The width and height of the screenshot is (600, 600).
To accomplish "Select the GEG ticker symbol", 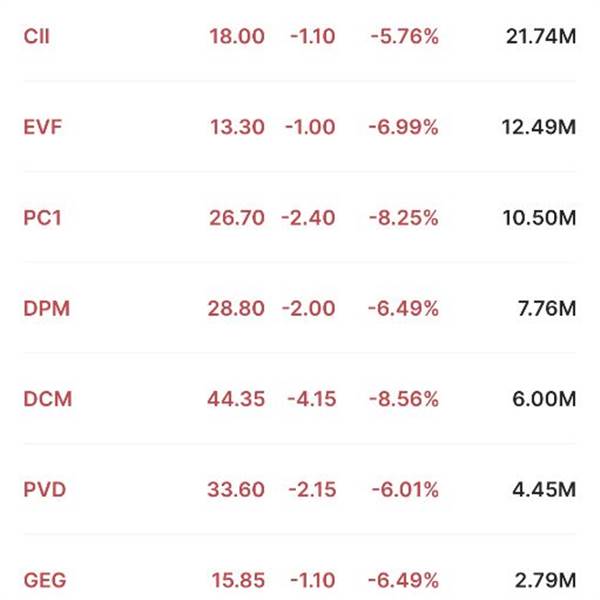I will [44, 580].
